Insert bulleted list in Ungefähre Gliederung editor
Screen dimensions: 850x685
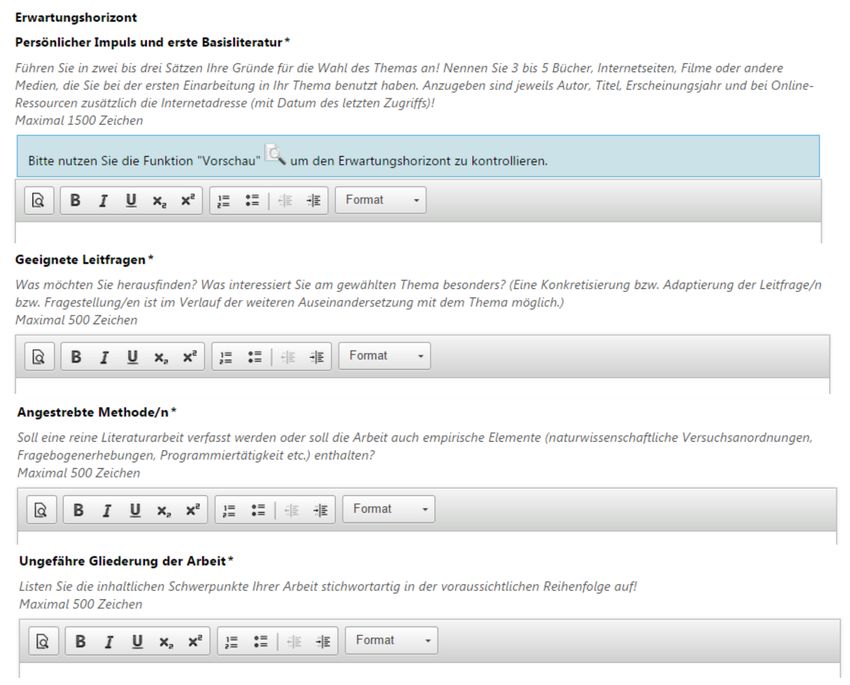261,642
